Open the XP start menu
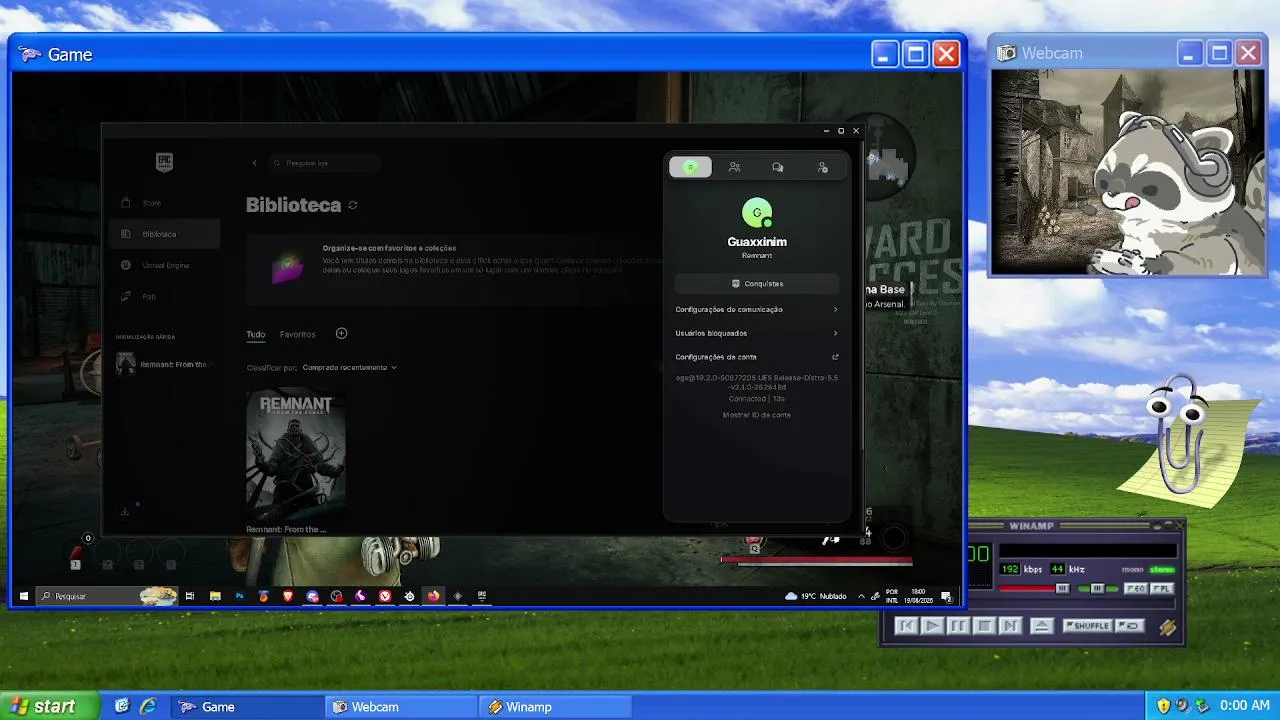1280x720 pixels. coord(50,706)
